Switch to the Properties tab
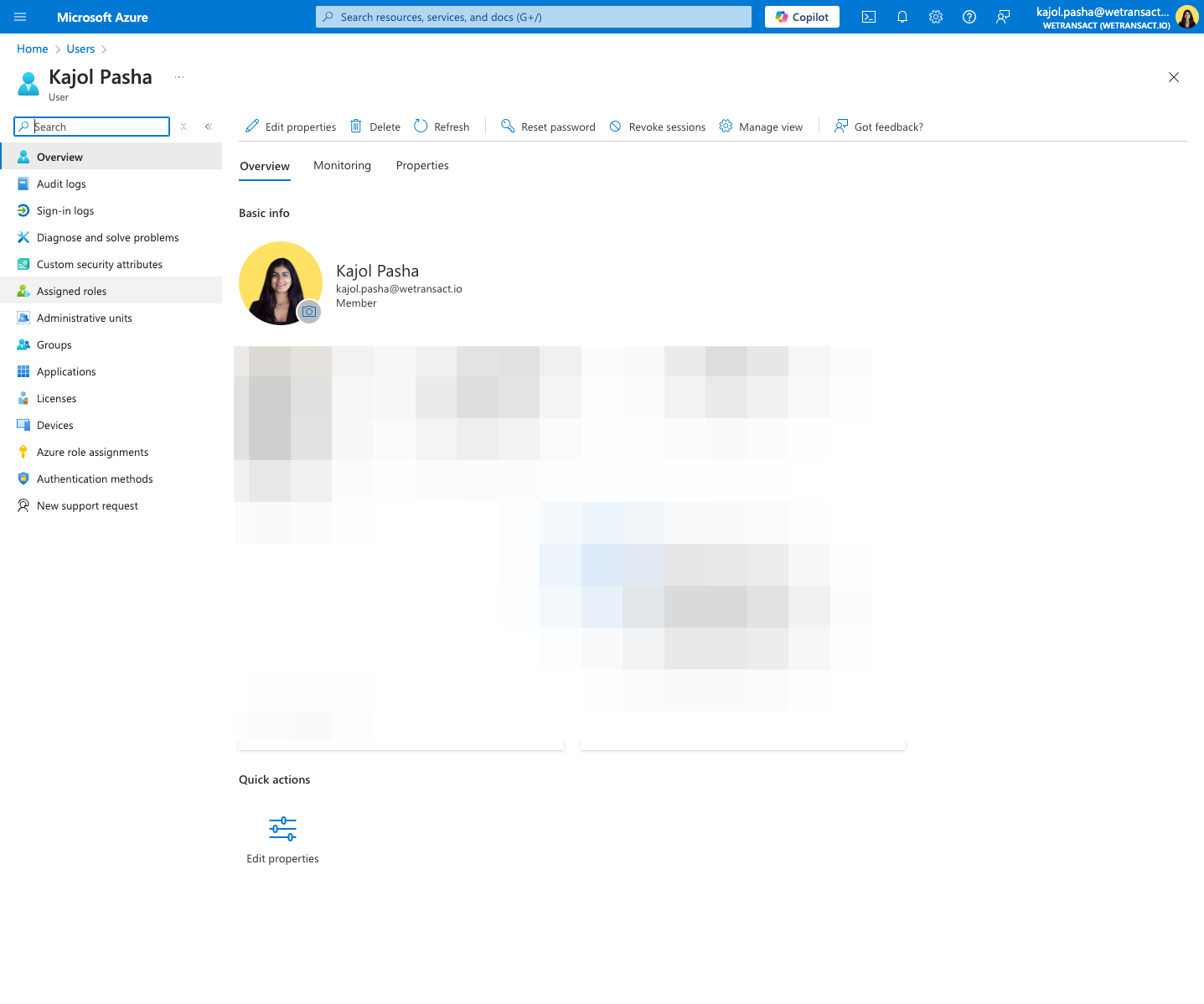This screenshot has height=1004, width=1204. 422,166
